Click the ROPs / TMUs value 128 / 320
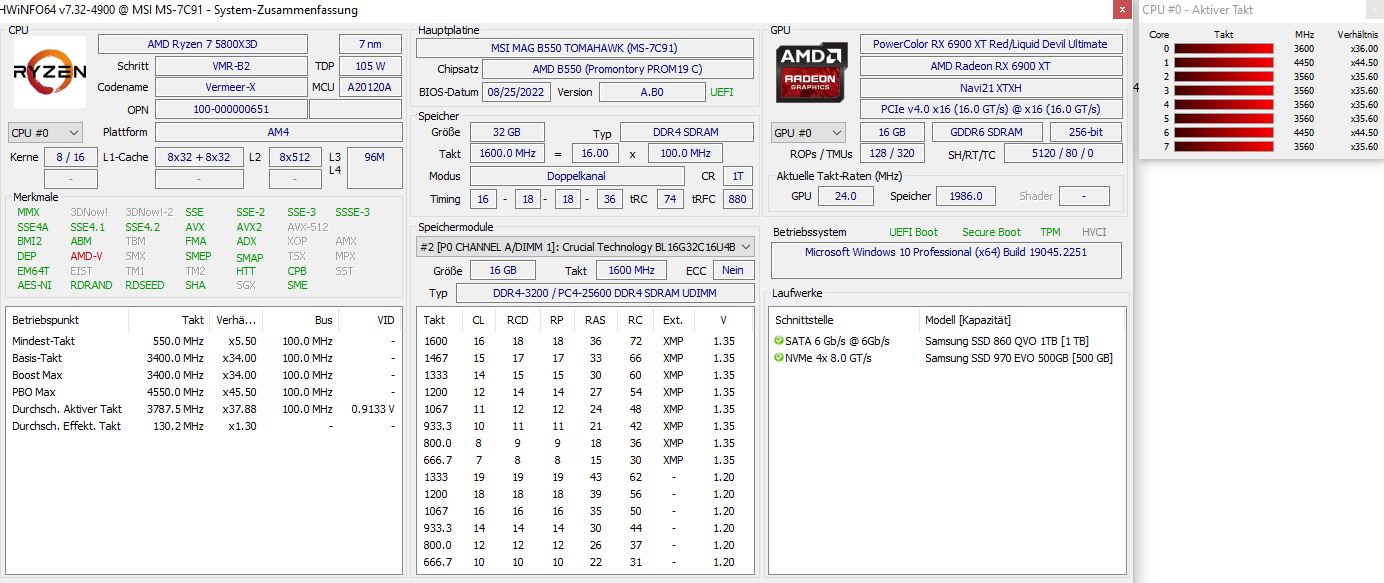The image size is (1384, 583). click(x=891, y=154)
